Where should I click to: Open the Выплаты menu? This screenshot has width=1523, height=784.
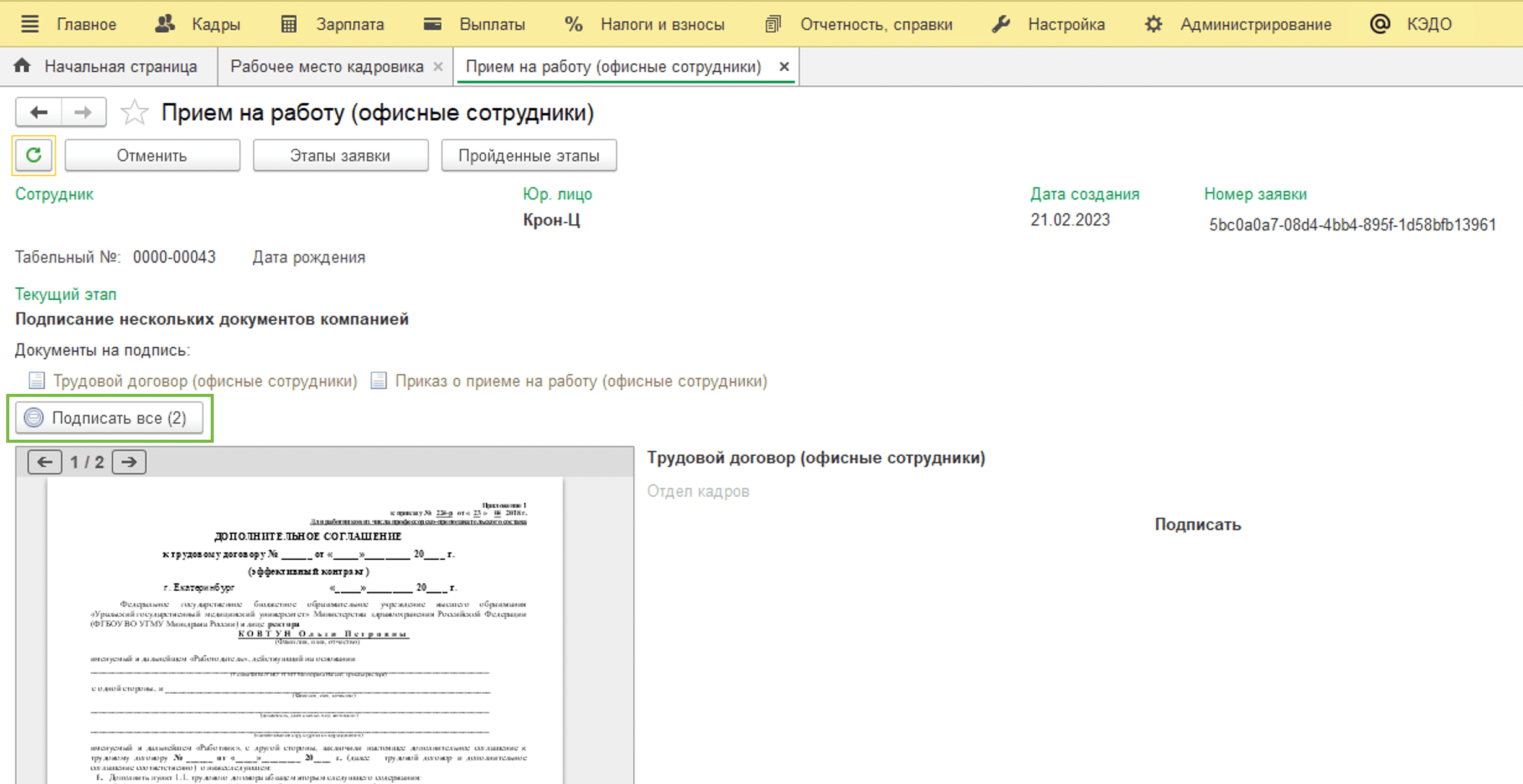point(492,24)
